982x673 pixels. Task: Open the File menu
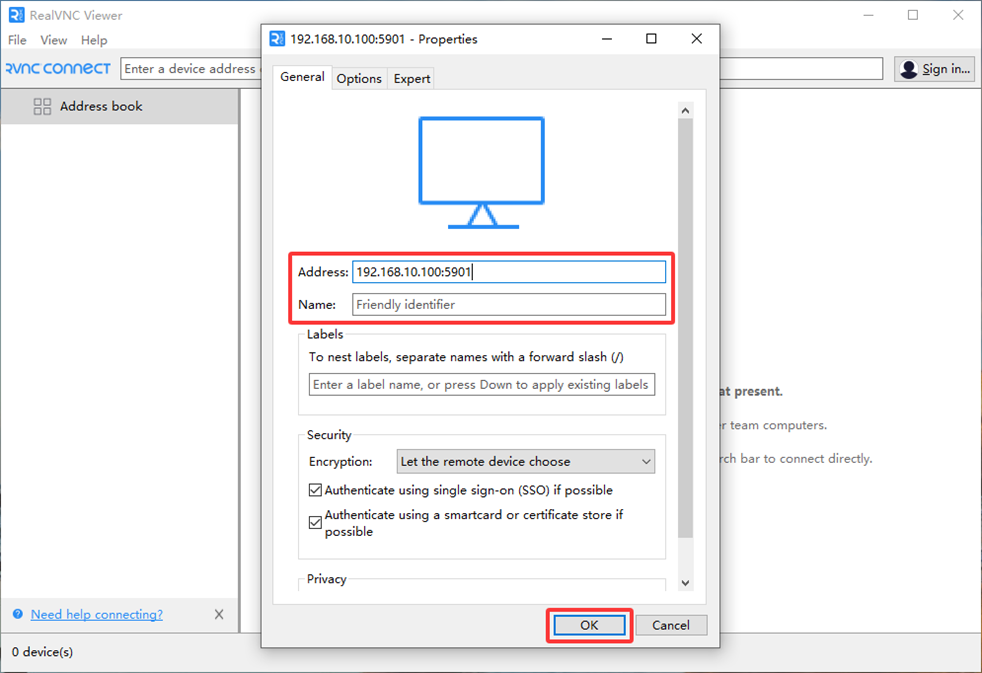coord(17,40)
